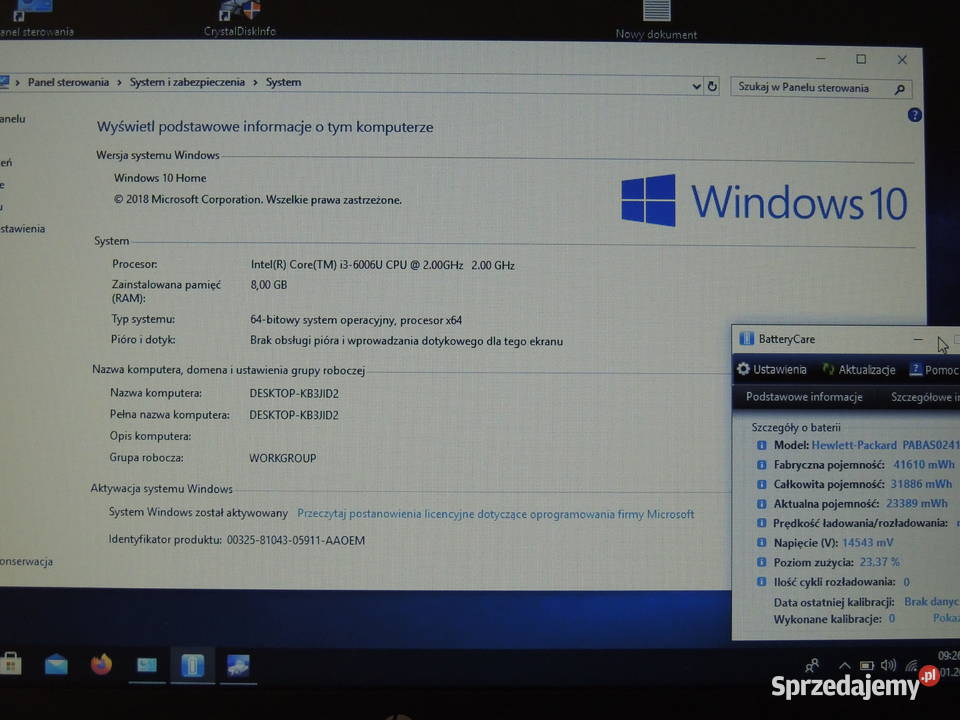Click System breadcrumb item

(x=283, y=82)
